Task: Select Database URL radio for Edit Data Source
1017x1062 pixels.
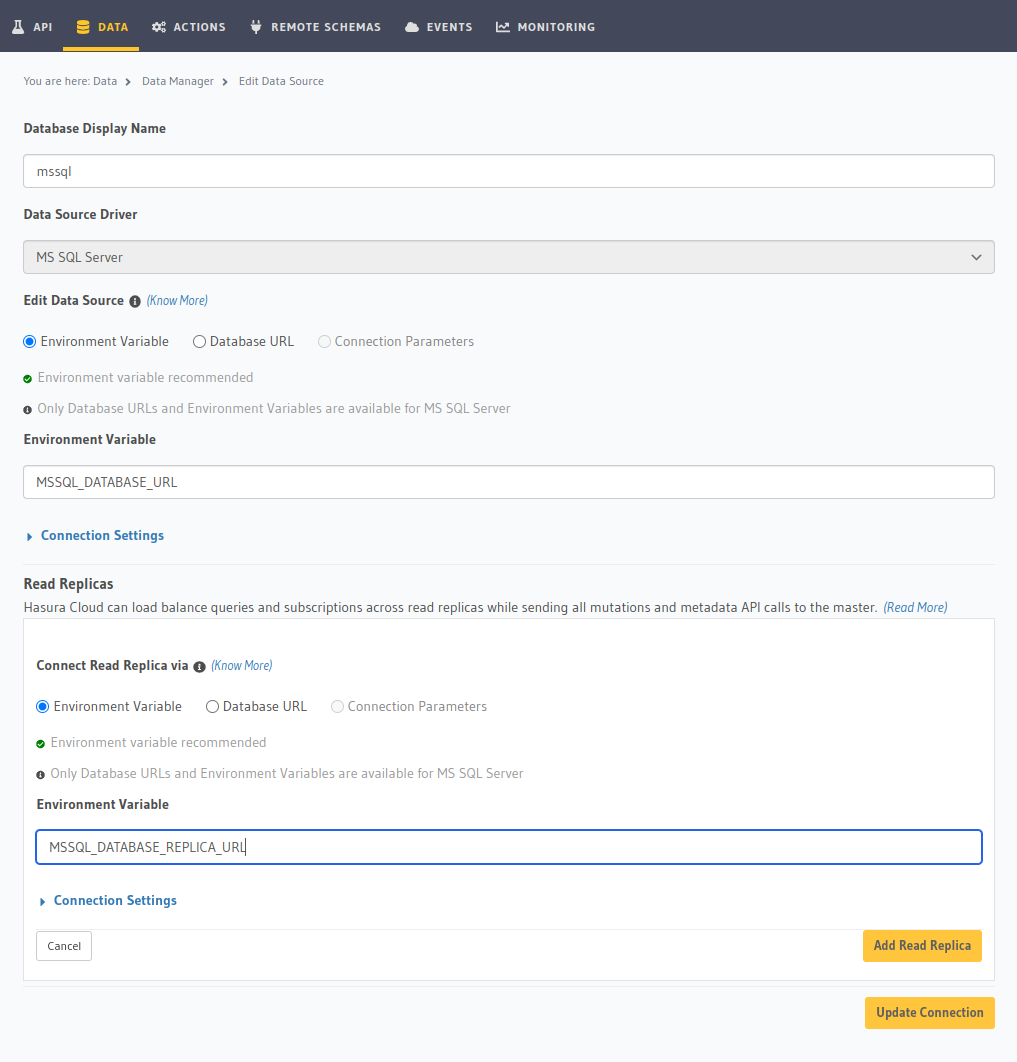Action: pos(198,341)
